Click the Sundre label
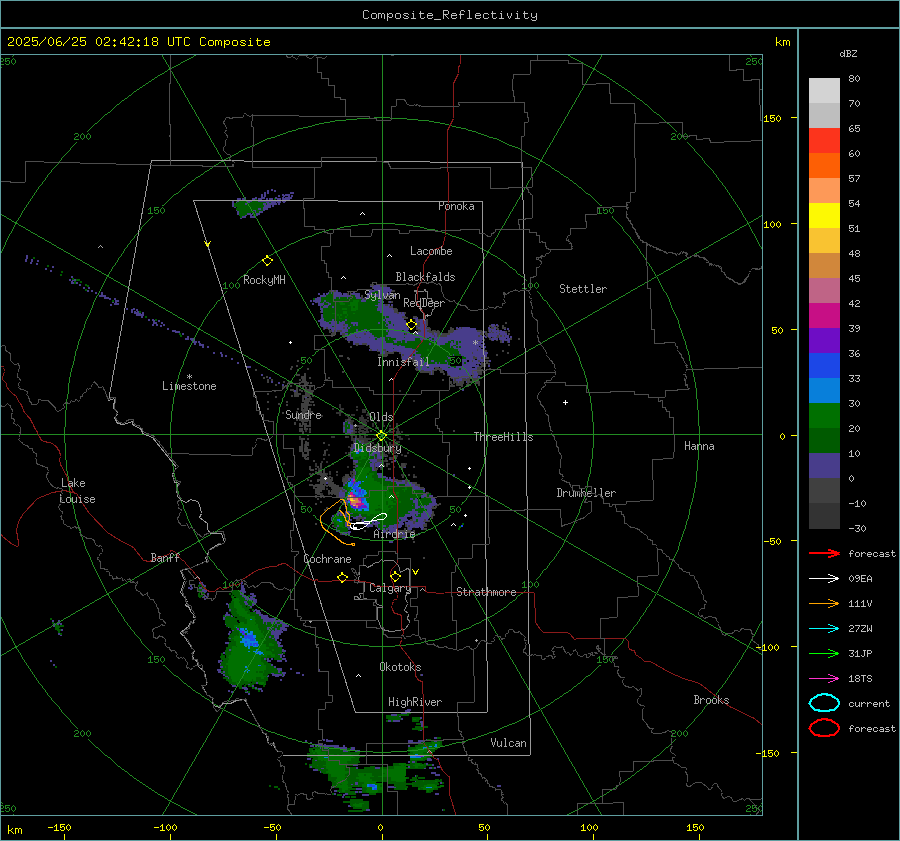 pyautogui.click(x=303, y=415)
